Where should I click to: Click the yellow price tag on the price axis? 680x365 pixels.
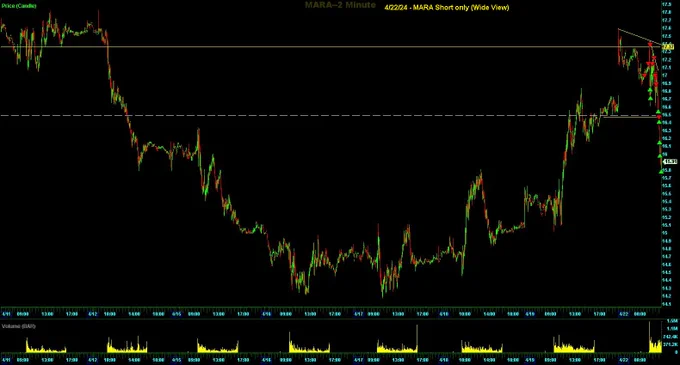coord(668,46)
